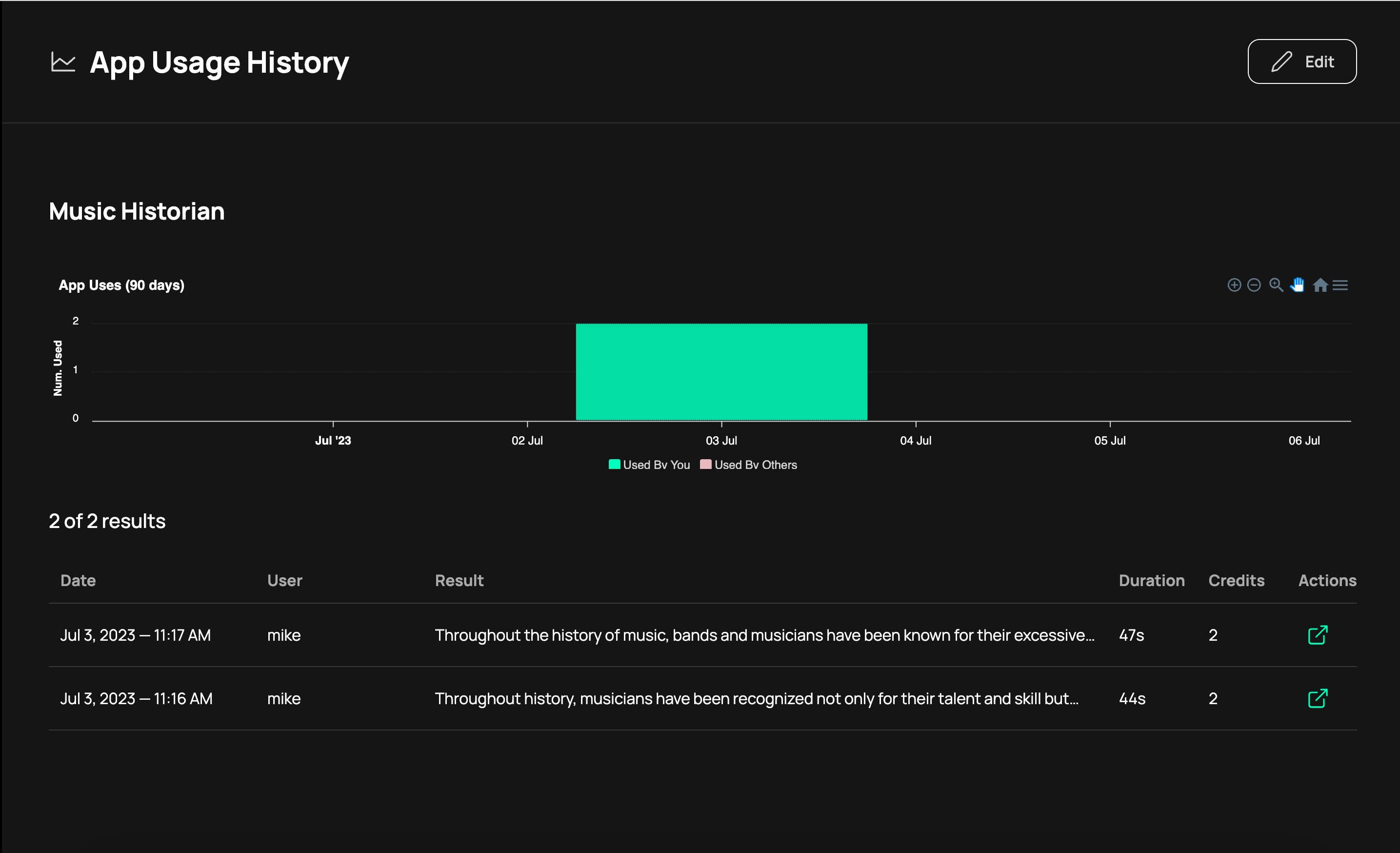The image size is (1400, 853).
Task: Click the App Usage History chart icon
Action: click(x=63, y=62)
